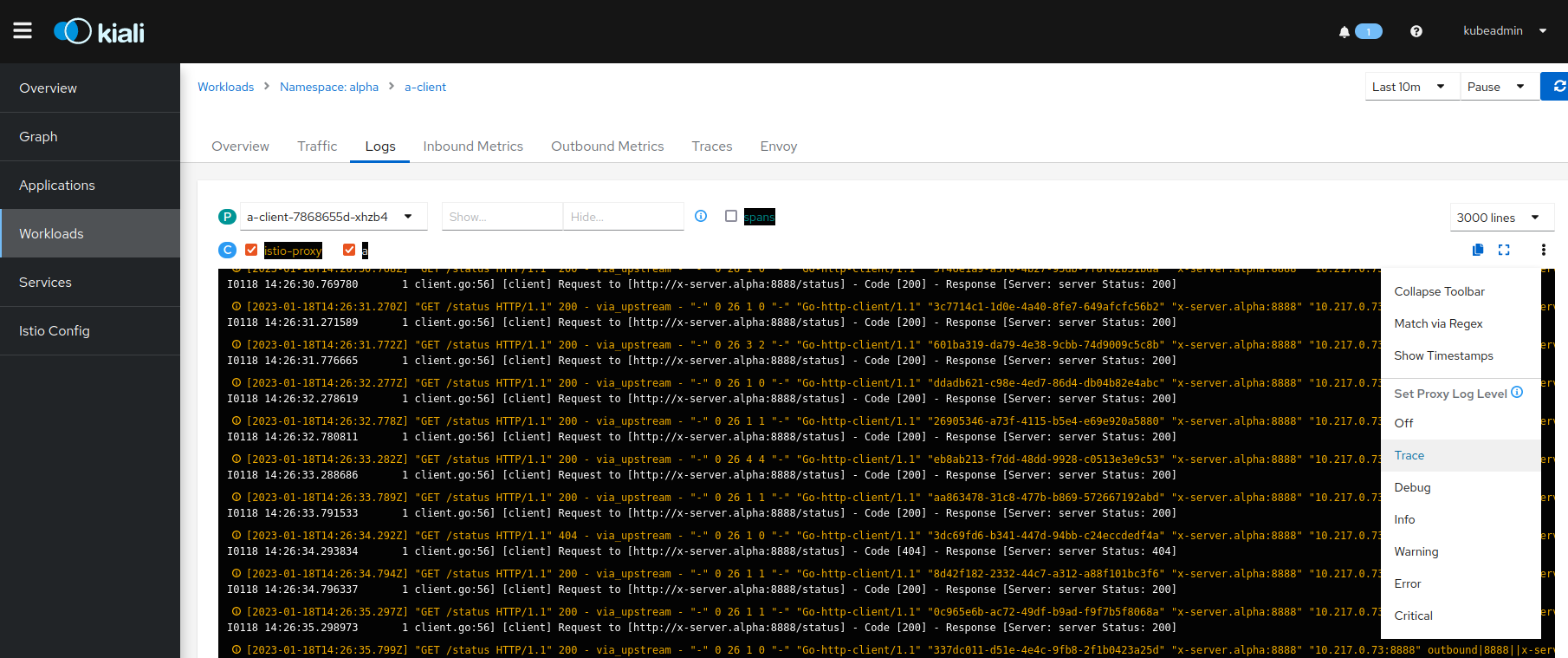Focus the Hide log filter field

624,217
